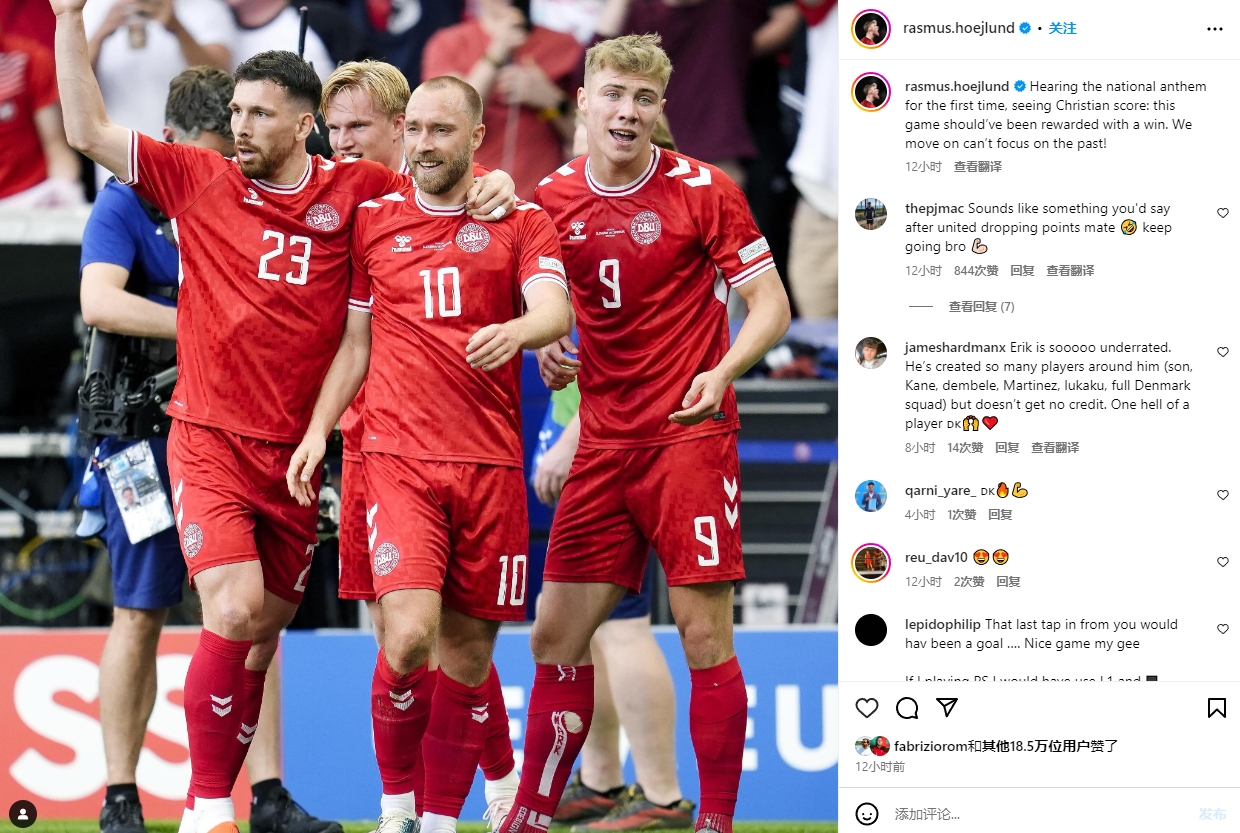The height and width of the screenshot is (833, 1240).
Task: Like jameshardmanx's comment
Action: pyautogui.click(x=1222, y=352)
